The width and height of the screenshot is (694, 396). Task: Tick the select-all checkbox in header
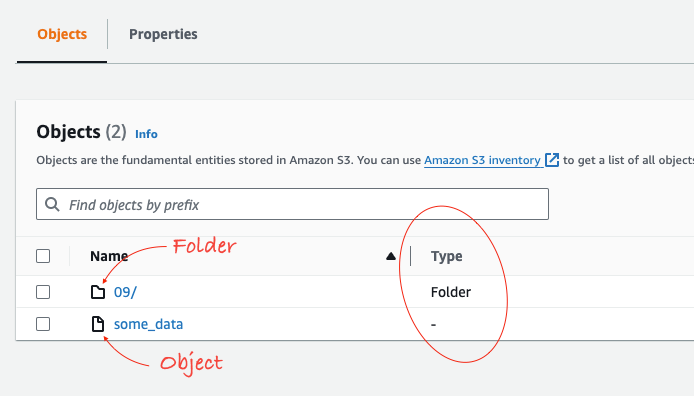[x=43, y=256]
